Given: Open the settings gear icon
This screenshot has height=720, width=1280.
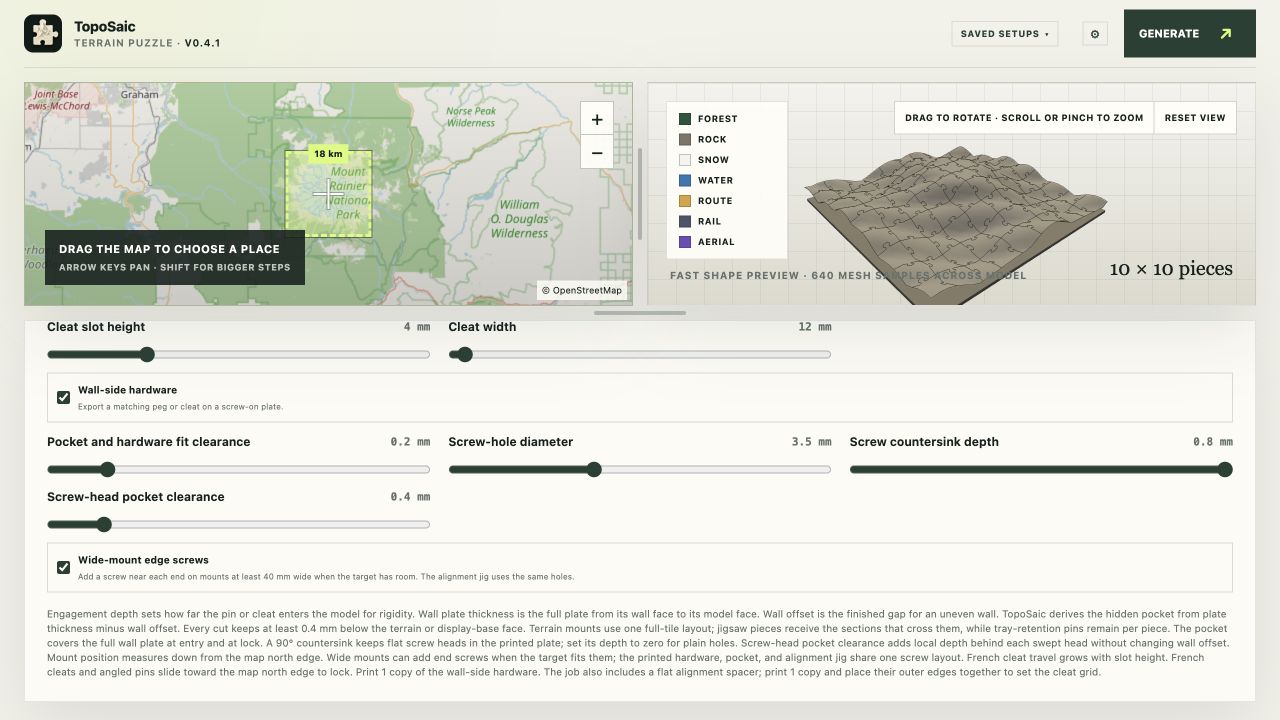Looking at the screenshot, I should [1095, 34].
